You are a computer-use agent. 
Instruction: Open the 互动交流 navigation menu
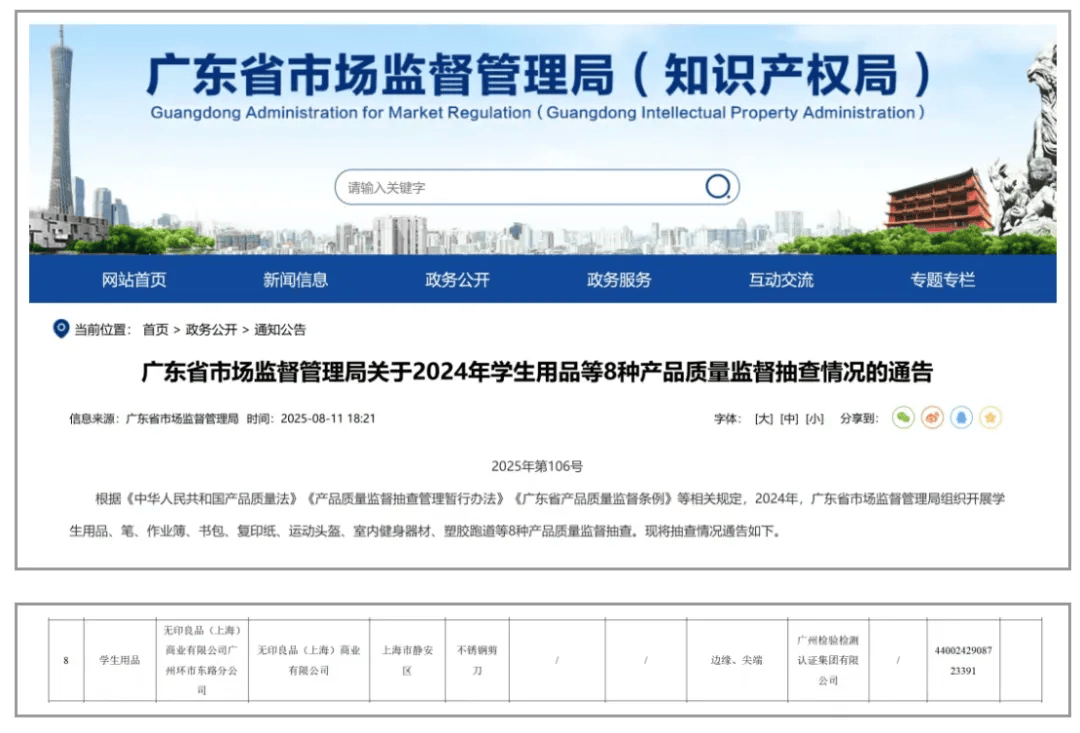[x=782, y=281]
